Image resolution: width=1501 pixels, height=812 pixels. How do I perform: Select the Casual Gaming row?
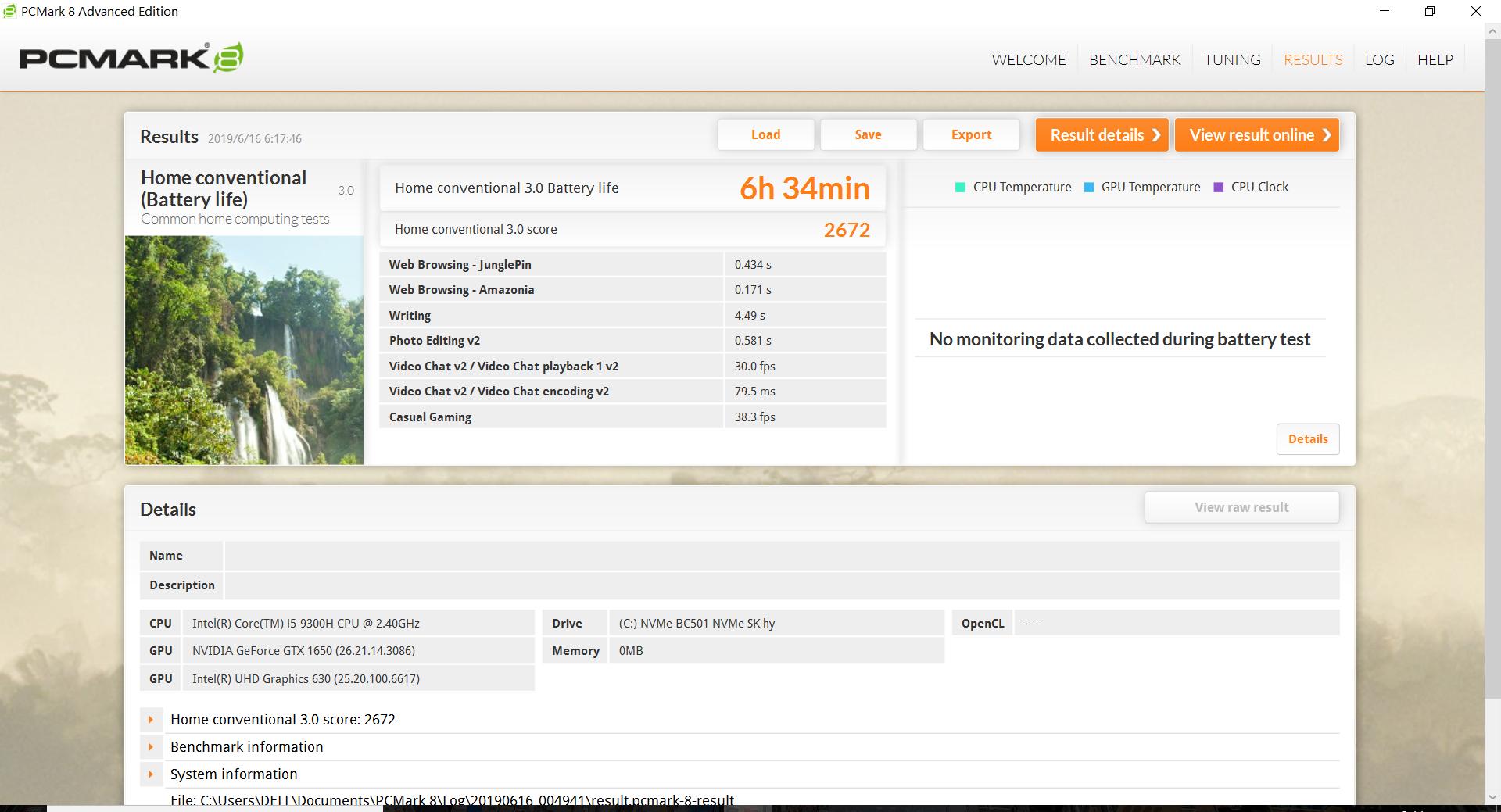point(632,417)
